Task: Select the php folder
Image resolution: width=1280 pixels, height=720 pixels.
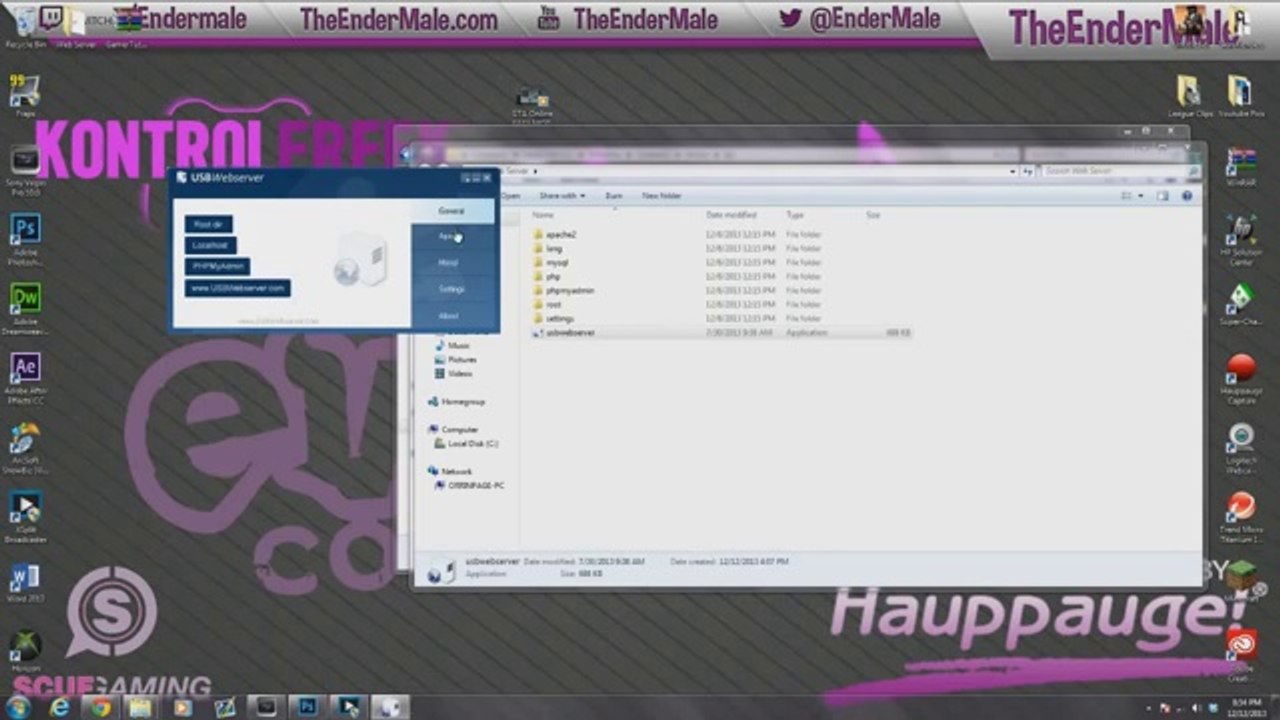Action: click(x=546, y=276)
